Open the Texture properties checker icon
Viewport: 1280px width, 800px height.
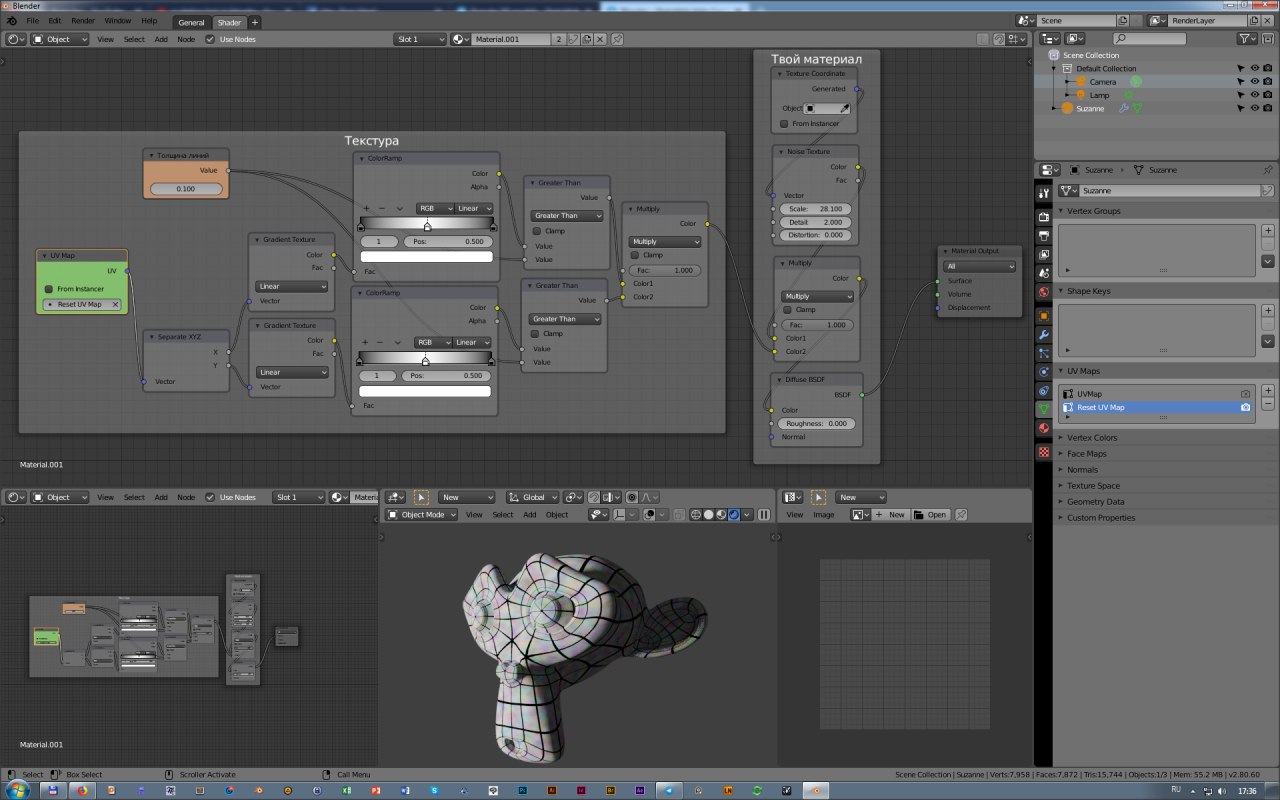[1044, 452]
